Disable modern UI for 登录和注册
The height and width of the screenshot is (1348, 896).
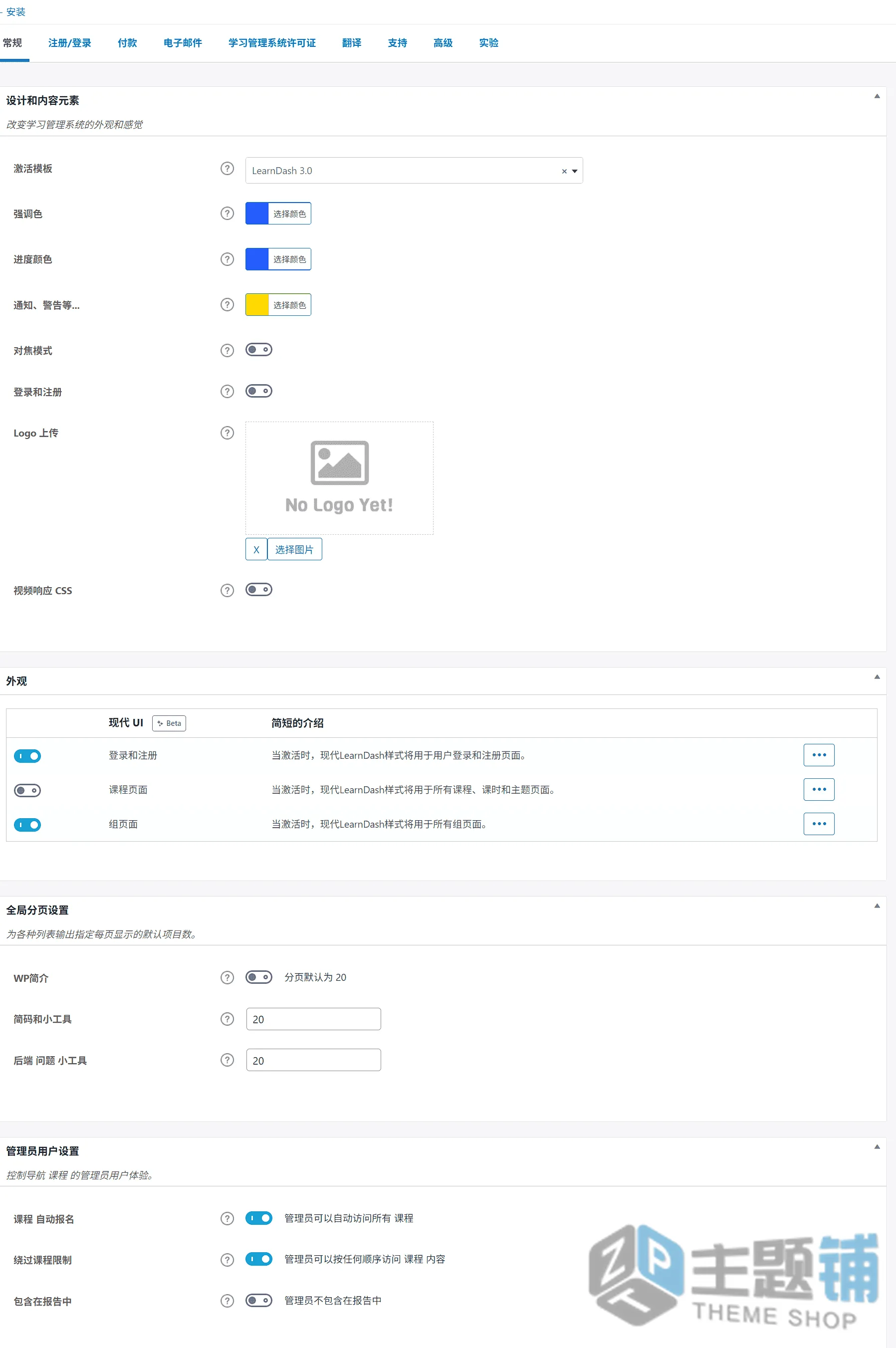pos(27,756)
